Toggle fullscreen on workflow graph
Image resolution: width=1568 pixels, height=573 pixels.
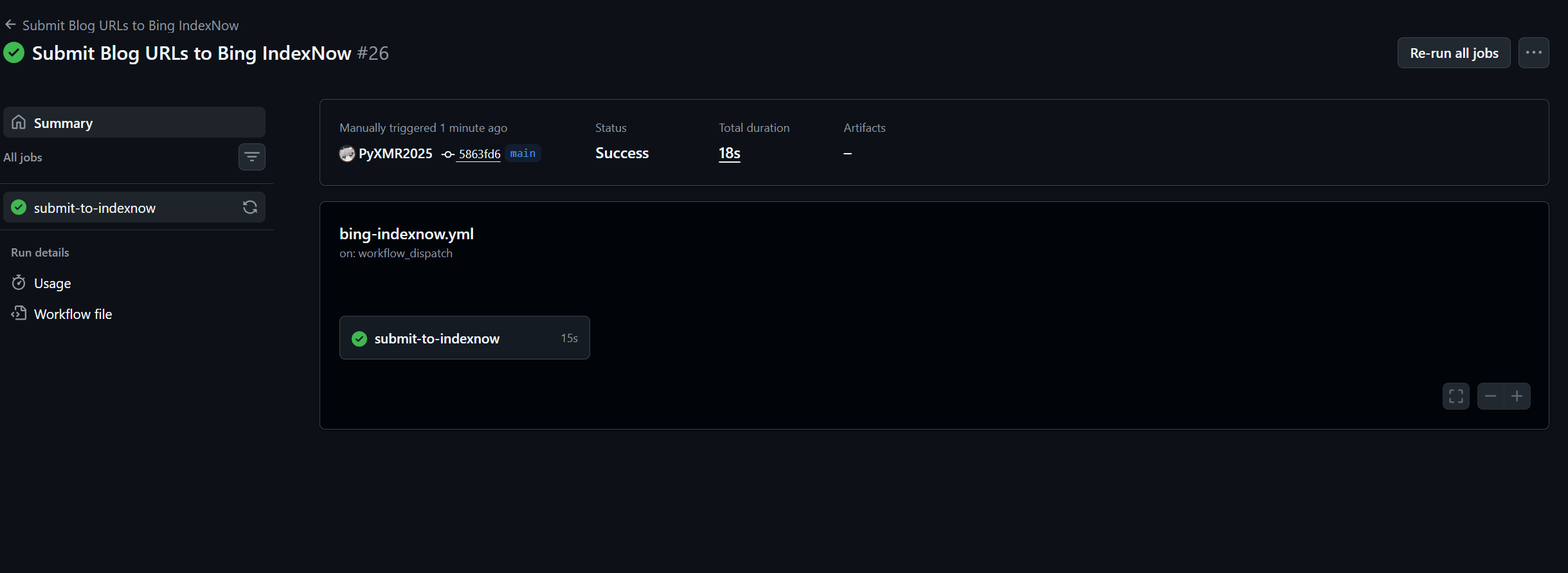pos(1455,396)
